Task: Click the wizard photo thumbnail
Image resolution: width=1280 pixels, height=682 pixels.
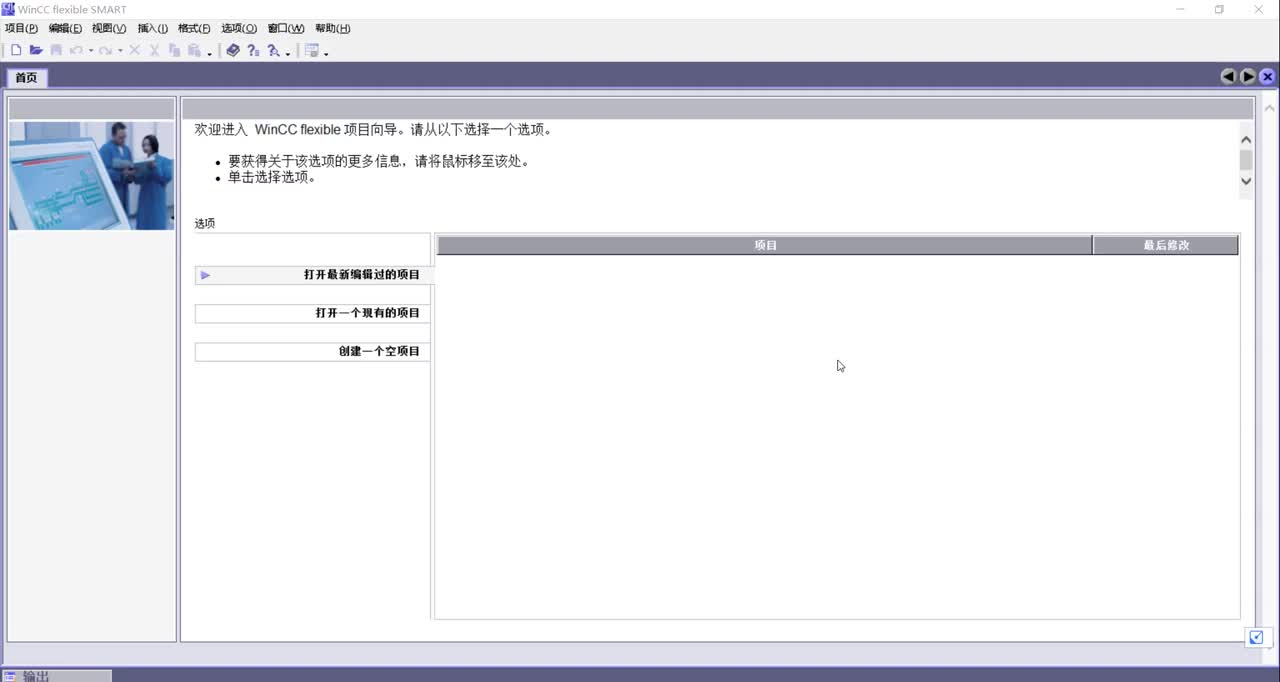Action: click(x=91, y=176)
